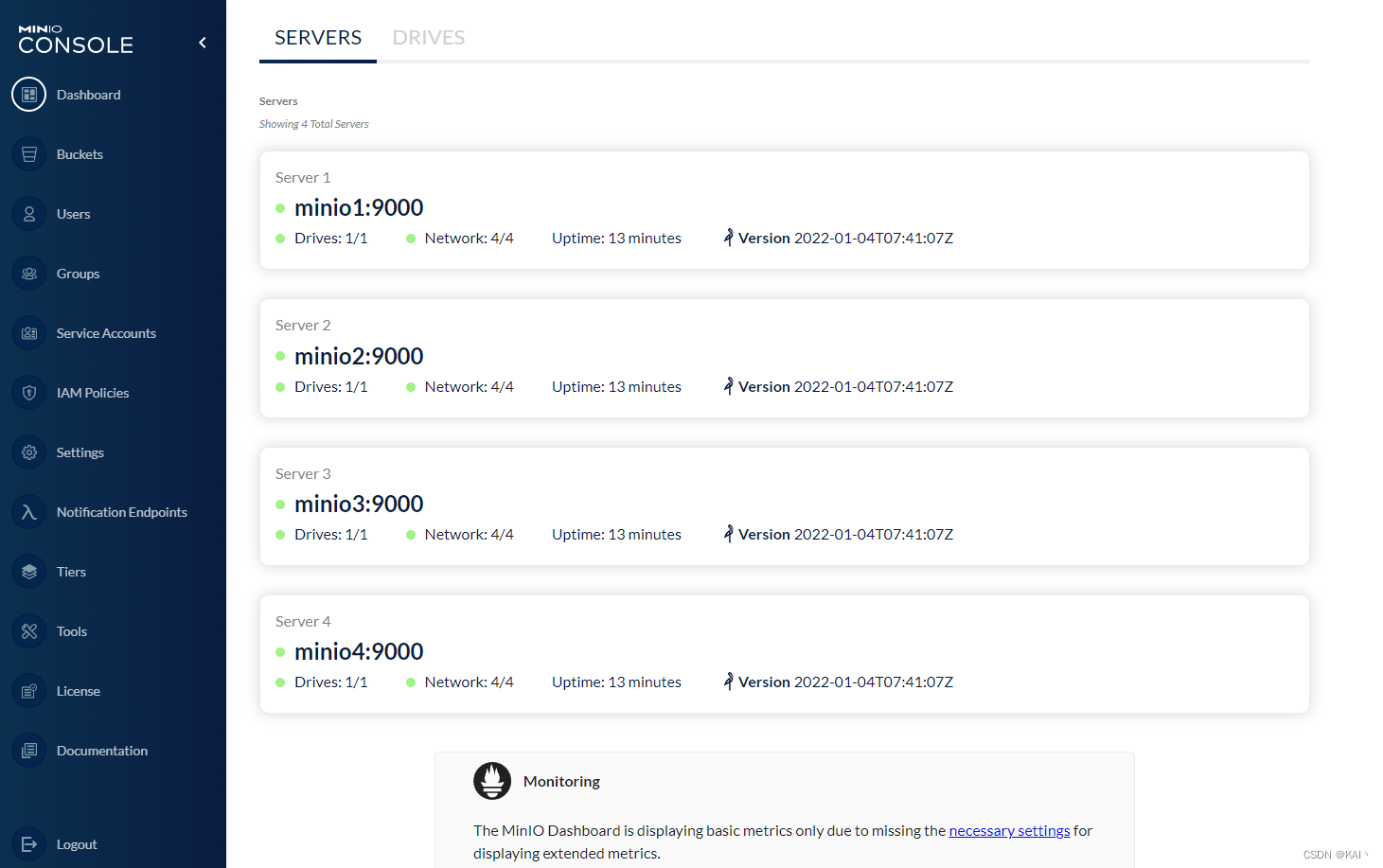Click the green status dot beside minio4:9000

click(280, 652)
